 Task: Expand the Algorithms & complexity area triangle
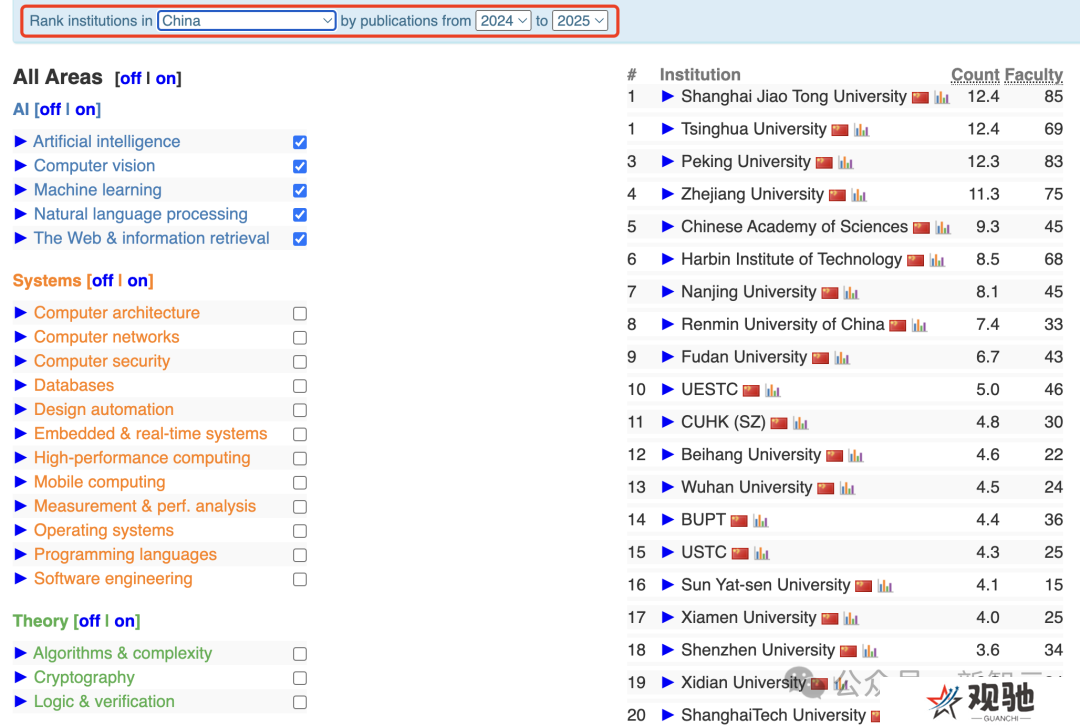click(x=21, y=653)
